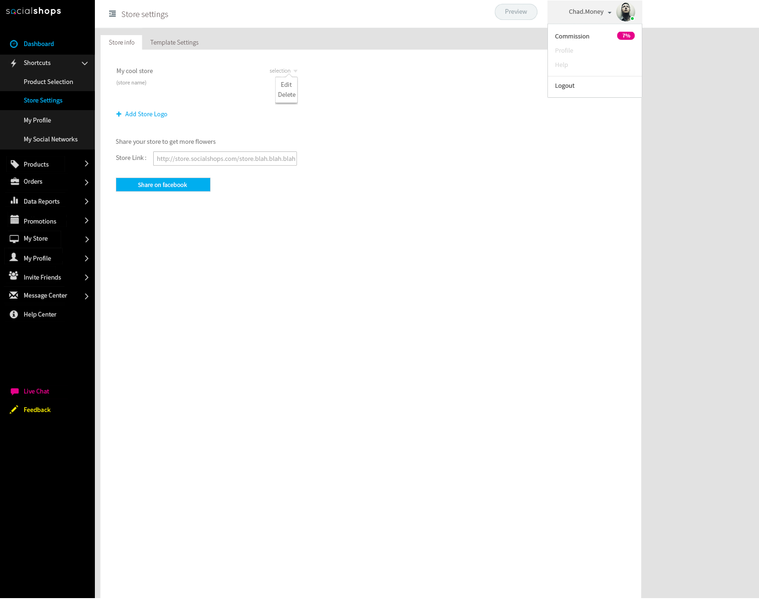Switch to the Store info tab
The height and width of the screenshot is (600, 759).
click(121, 43)
